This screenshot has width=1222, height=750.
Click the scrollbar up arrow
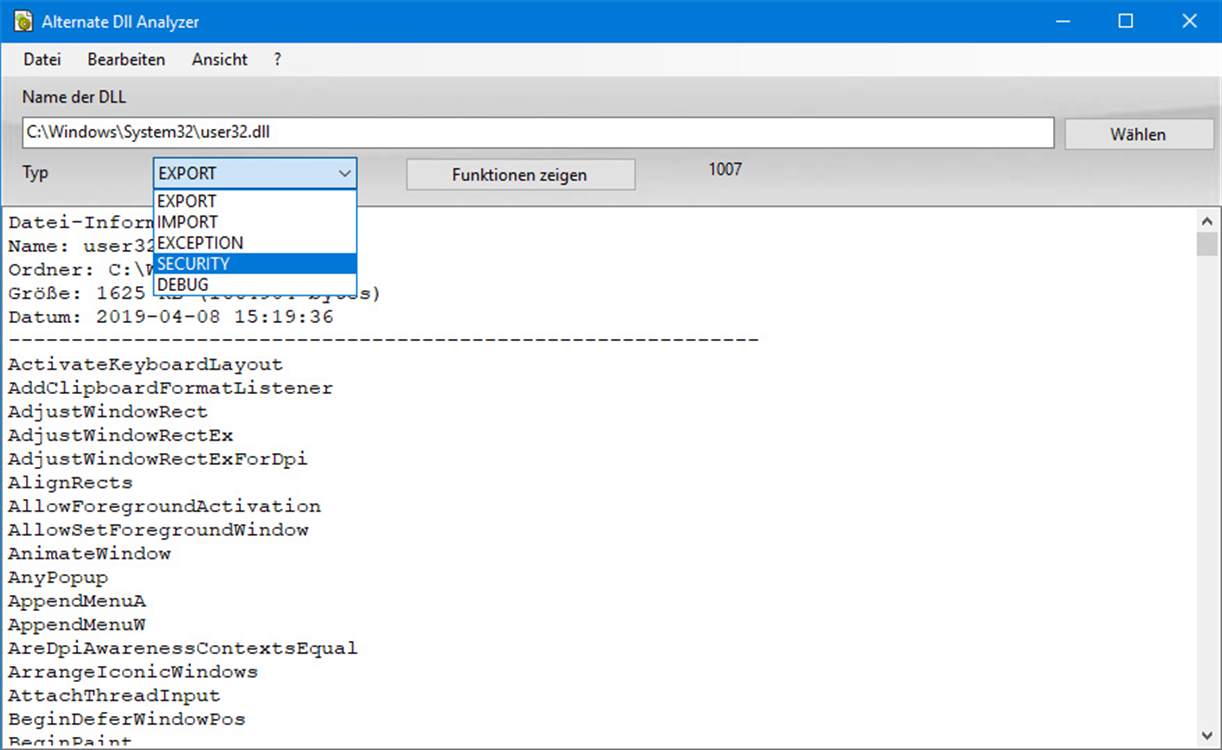(x=1207, y=220)
